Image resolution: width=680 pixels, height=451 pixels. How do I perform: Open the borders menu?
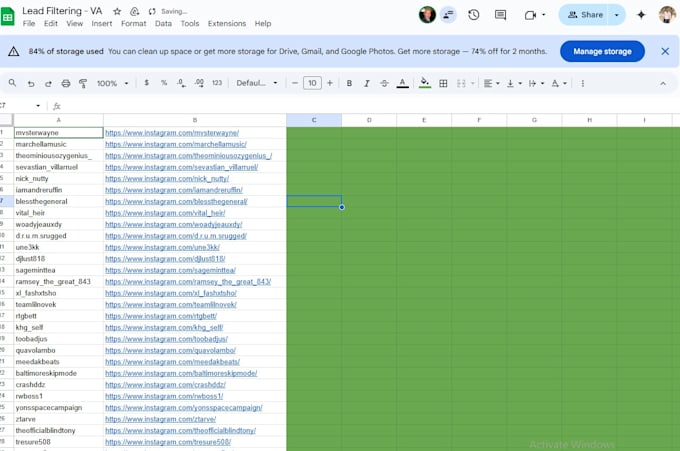tap(443, 83)
